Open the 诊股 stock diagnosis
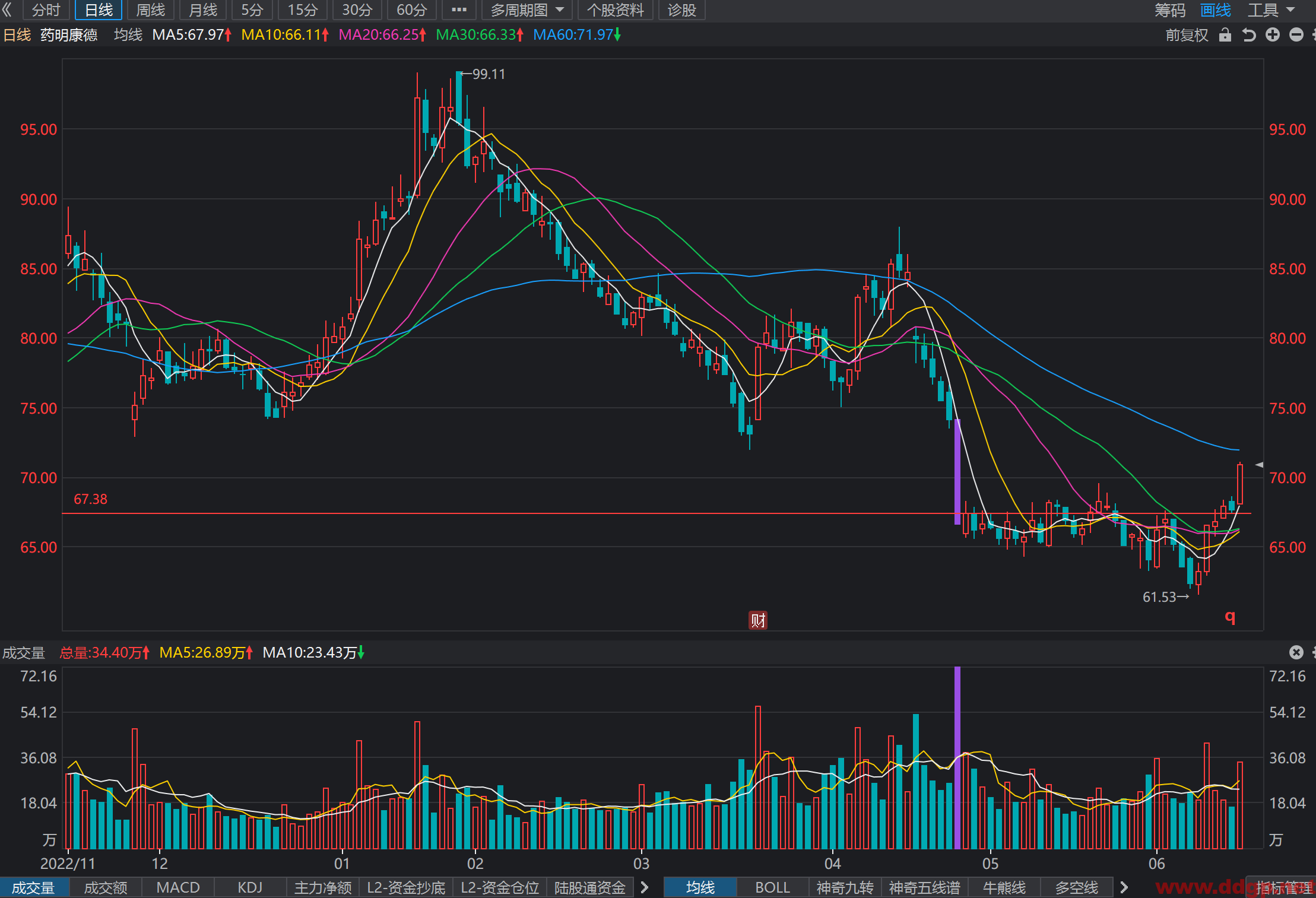This screenshot has height=898, width=1316. (681, 10)
